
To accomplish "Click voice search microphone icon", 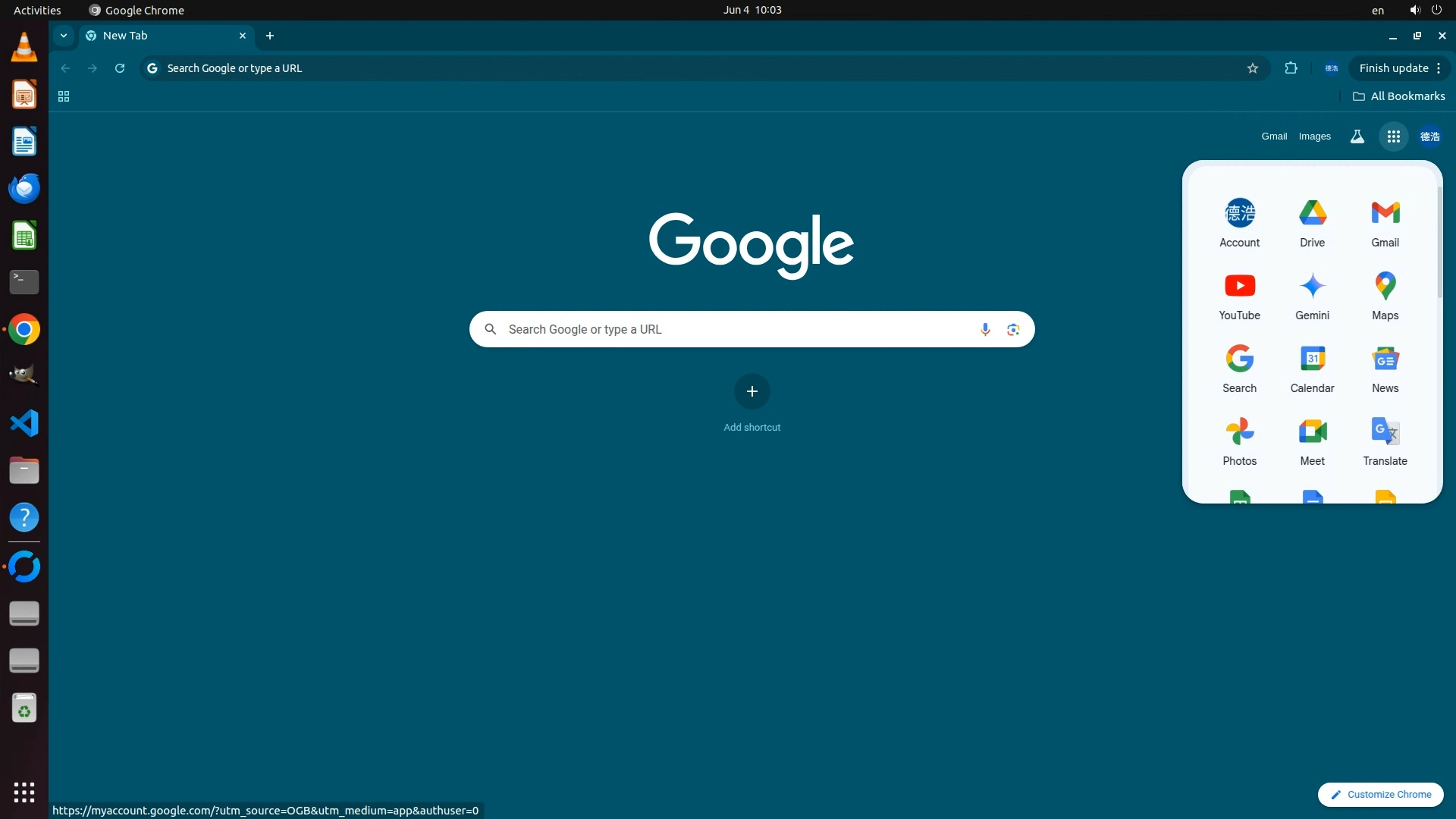I will pyautogui.click(x=984, y=329).
